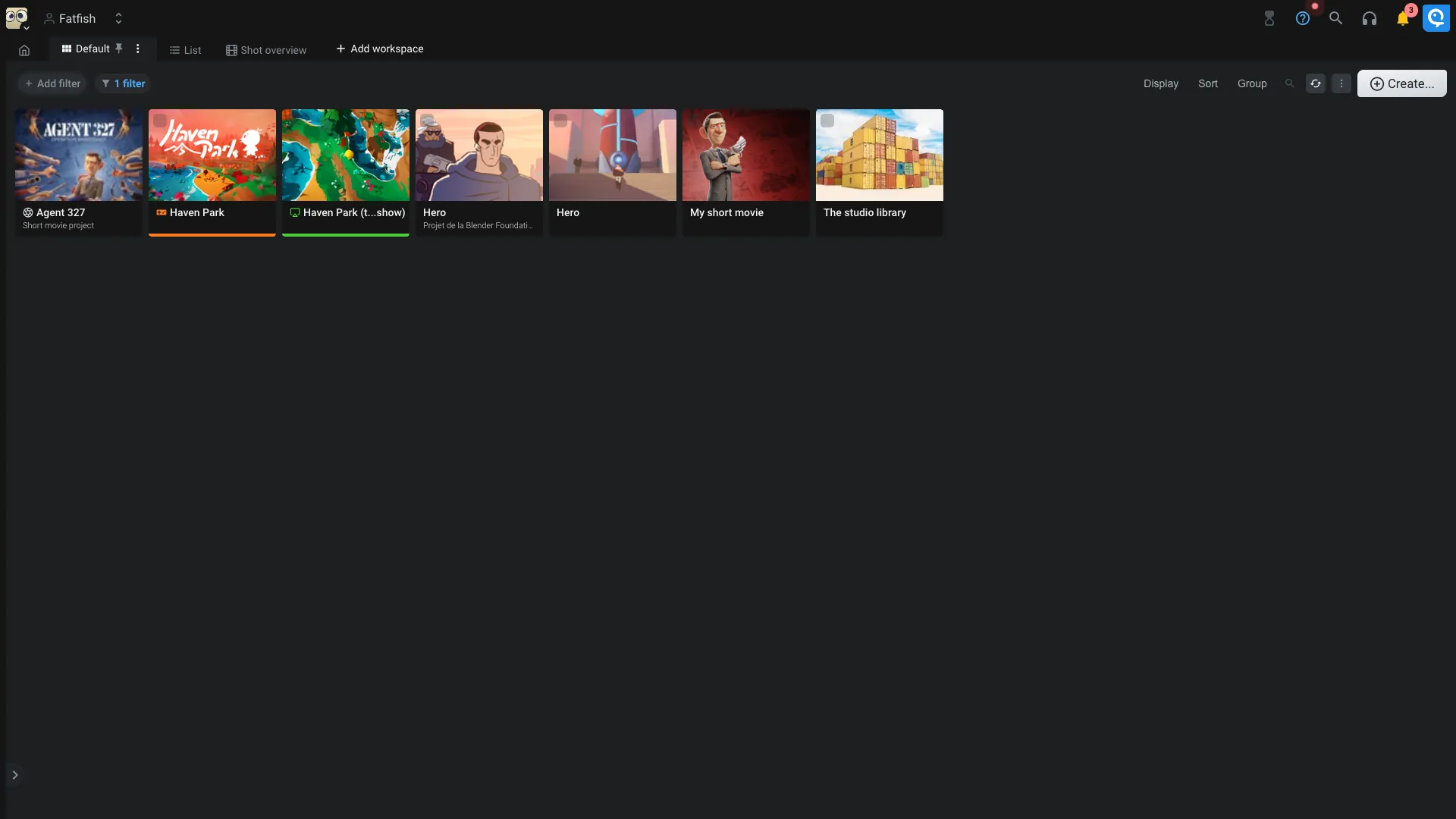
Task: Click the Add filter button
Action: (x=52, y=83)
